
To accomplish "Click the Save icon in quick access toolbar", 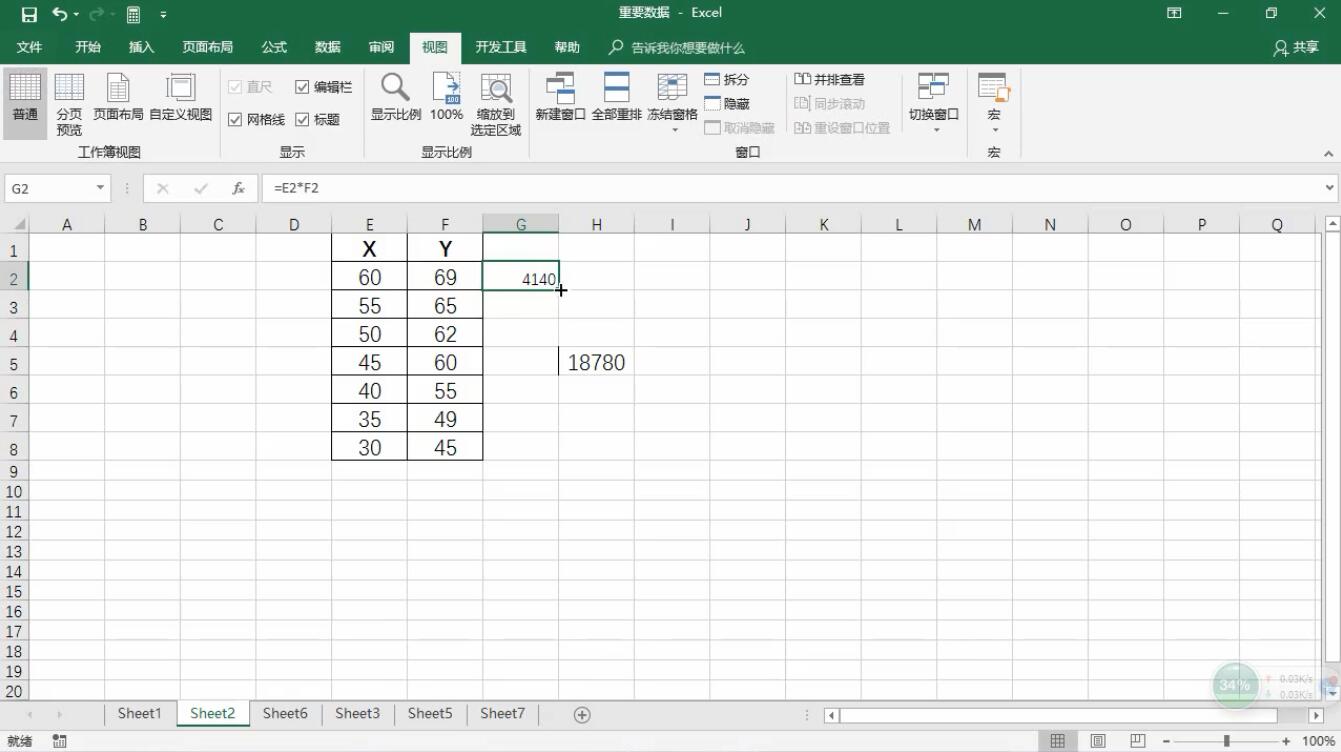I will click(x=29, y=14).
